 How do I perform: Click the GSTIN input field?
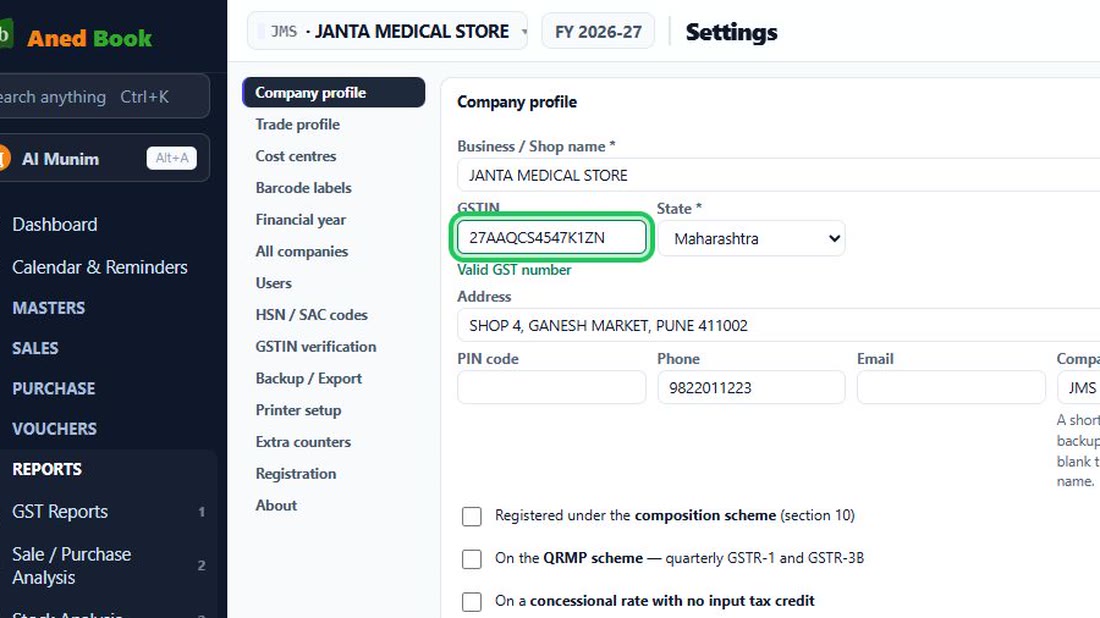[x=551, y=238]
